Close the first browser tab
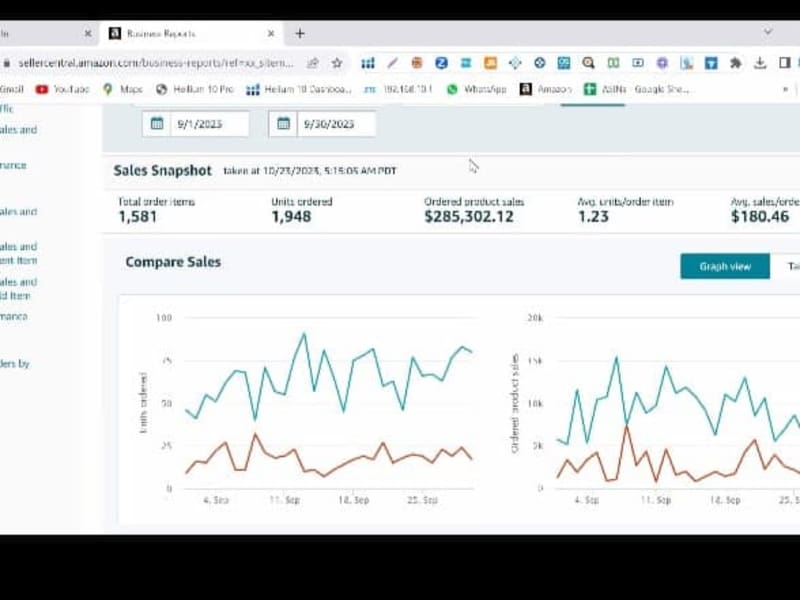 pos(88,34)
